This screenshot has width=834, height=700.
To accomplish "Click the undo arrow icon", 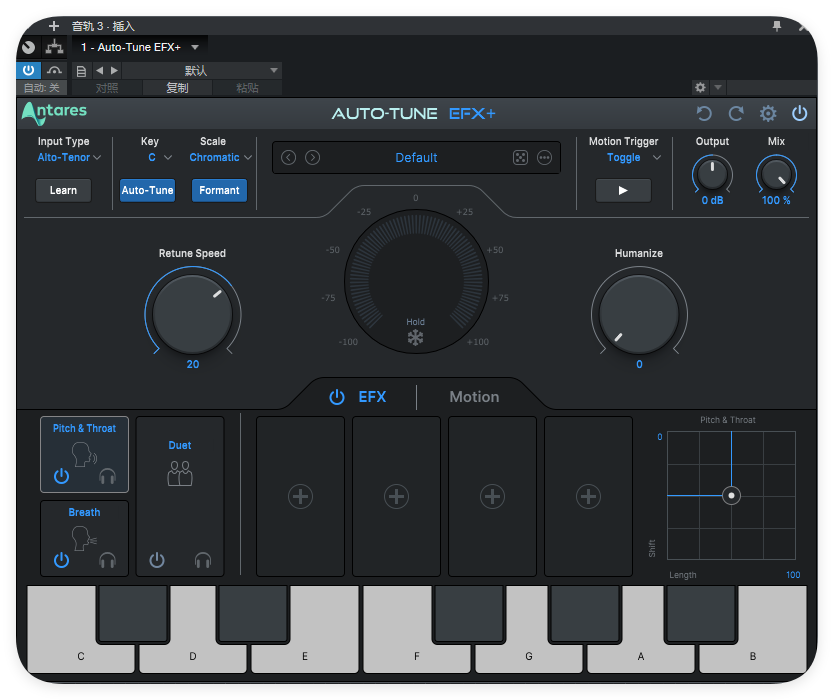I will click(x=704, y=113).
